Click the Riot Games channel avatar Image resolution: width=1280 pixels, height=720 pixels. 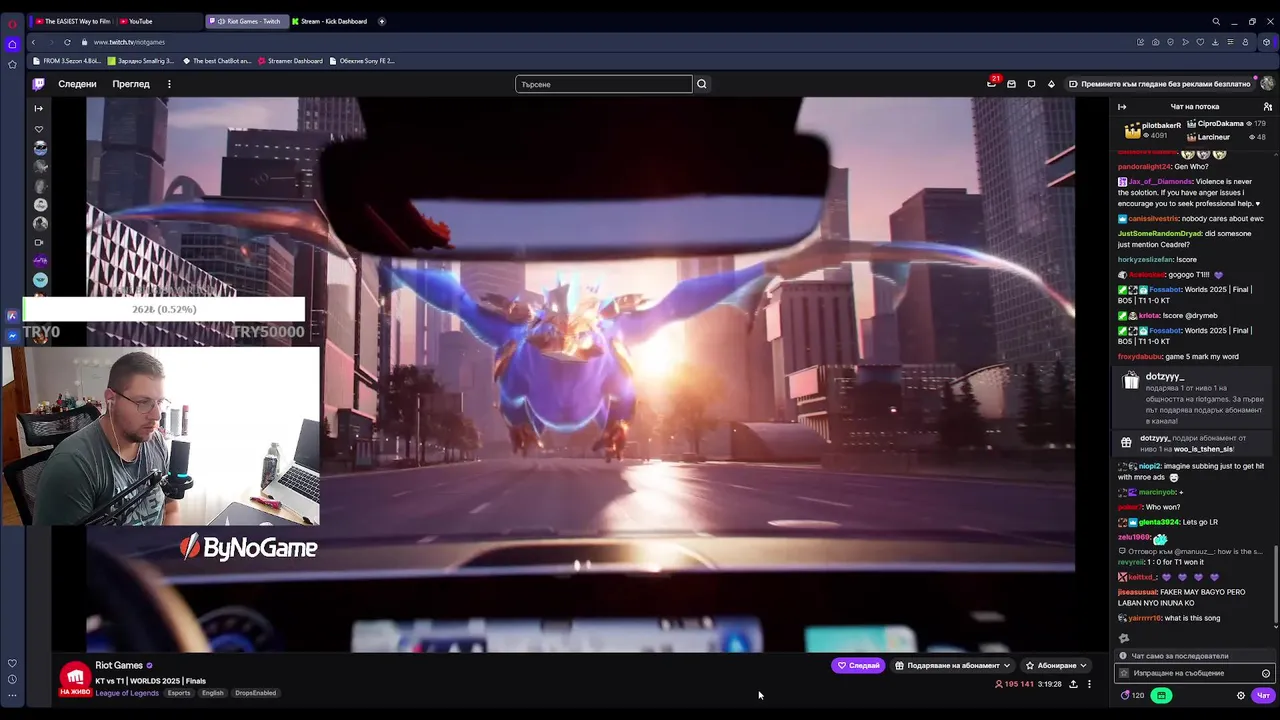coord(75,677)
